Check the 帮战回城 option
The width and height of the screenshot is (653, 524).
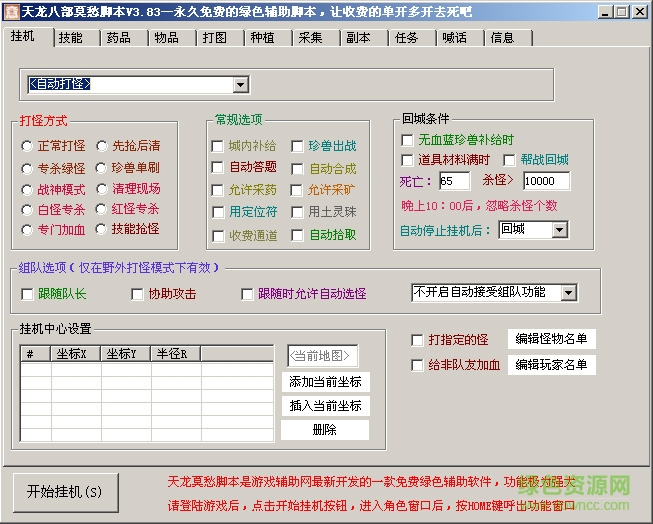509,160
